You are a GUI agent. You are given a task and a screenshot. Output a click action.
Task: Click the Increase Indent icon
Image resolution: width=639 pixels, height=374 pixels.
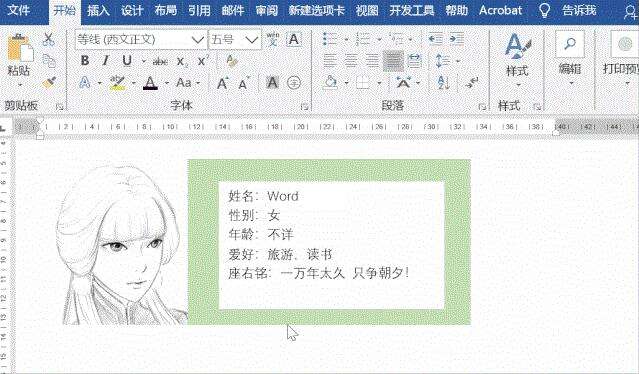[x=457, y=39]
